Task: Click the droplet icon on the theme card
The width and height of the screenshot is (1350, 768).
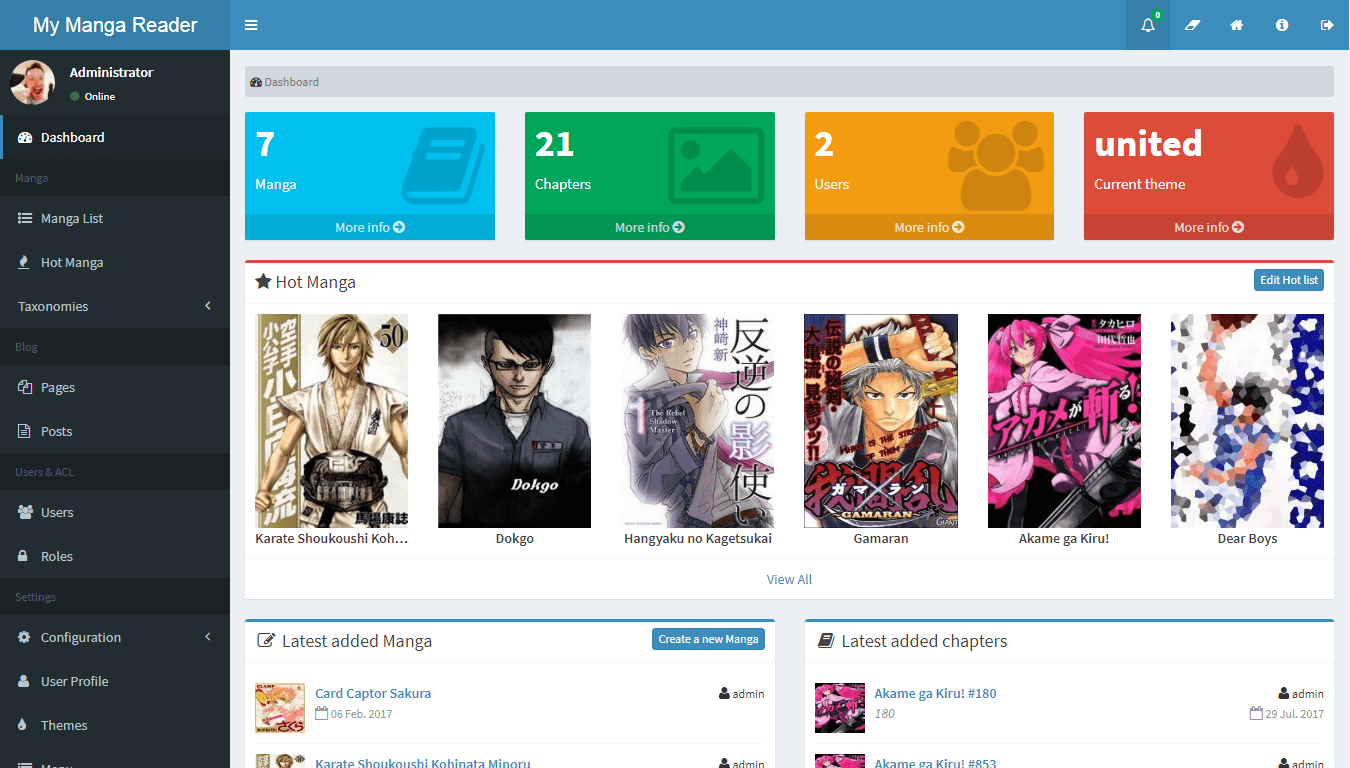Action: click(1297, 160)
